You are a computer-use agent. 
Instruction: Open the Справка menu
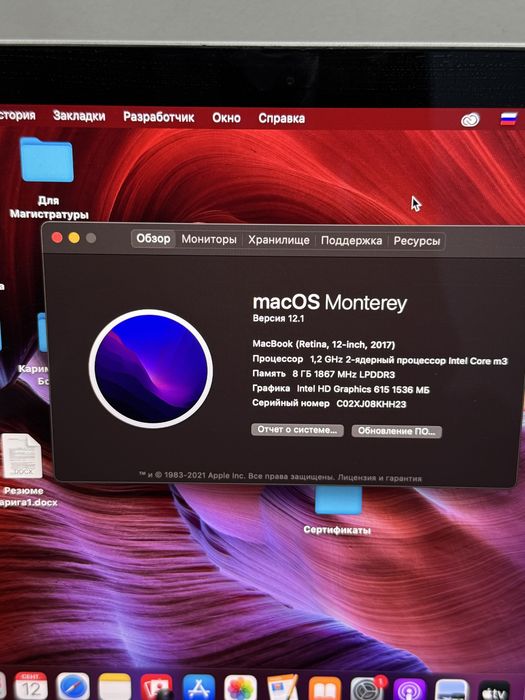point(282,118)
